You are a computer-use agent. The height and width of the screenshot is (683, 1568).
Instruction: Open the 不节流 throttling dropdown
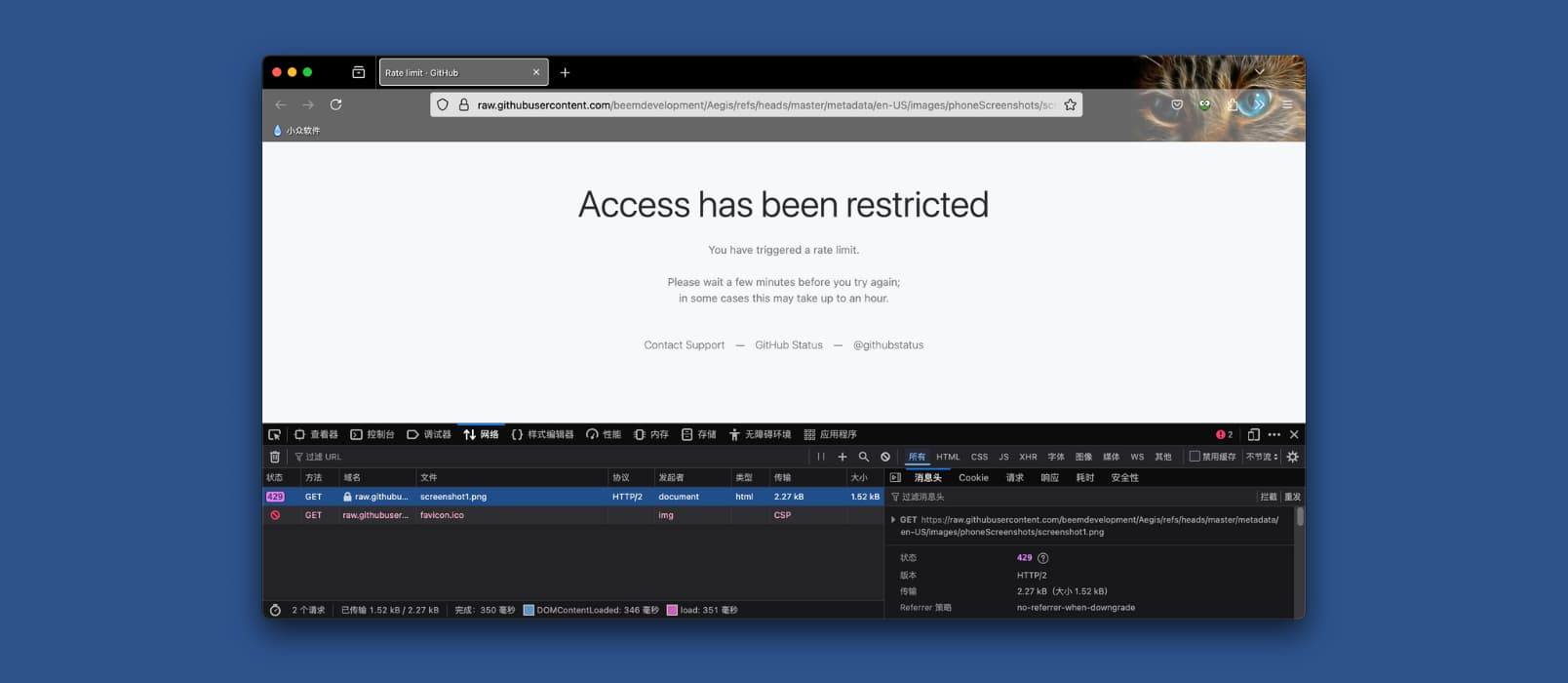point(1262,457)
